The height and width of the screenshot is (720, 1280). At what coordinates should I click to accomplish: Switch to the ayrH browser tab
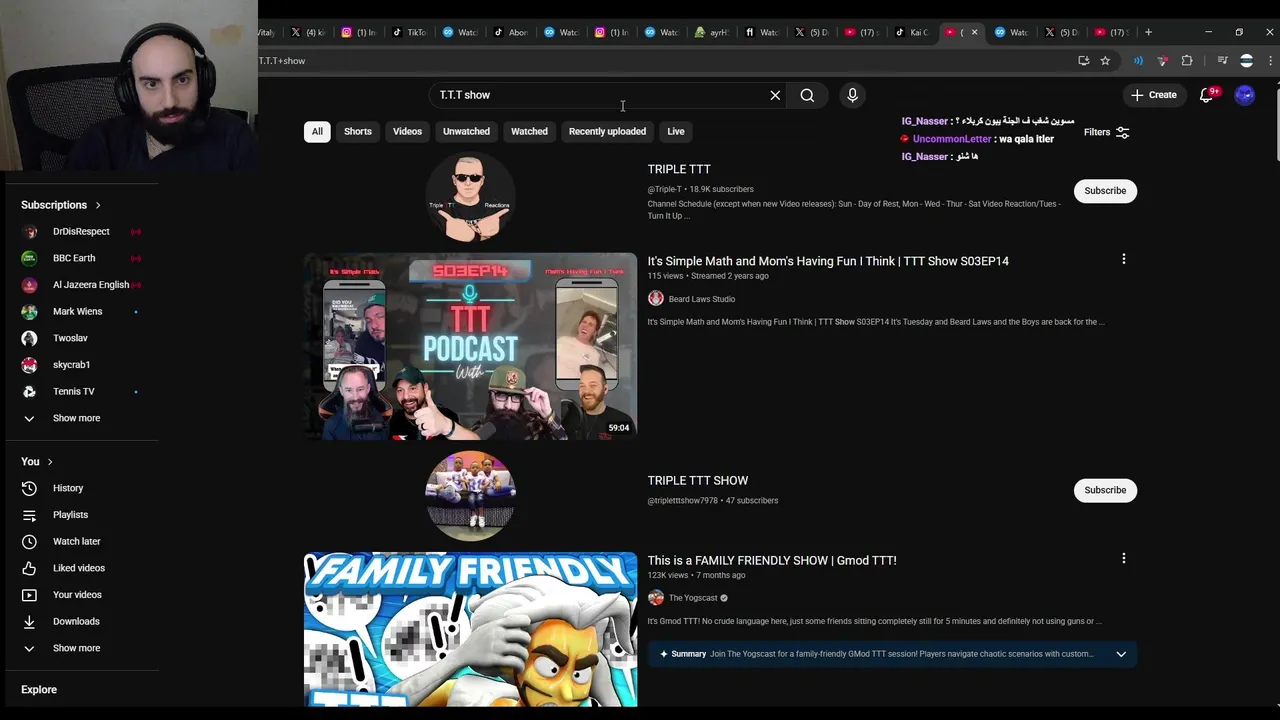pyautogui.click(x=713, y=32)
